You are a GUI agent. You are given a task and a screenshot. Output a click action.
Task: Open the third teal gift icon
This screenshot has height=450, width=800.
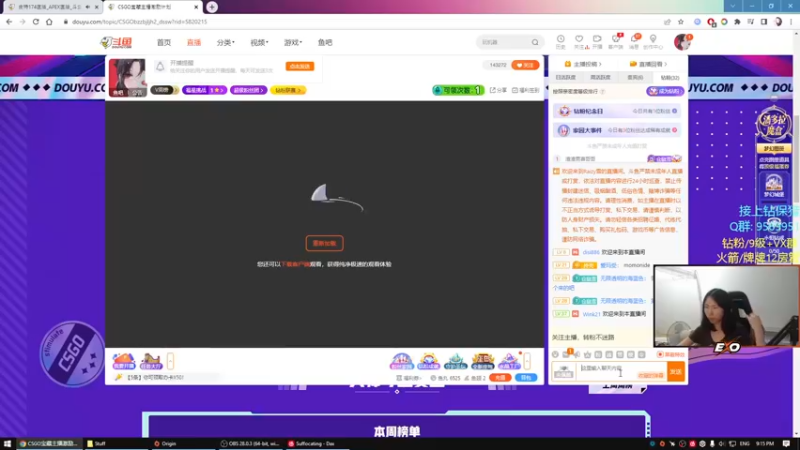coord(456,361)
